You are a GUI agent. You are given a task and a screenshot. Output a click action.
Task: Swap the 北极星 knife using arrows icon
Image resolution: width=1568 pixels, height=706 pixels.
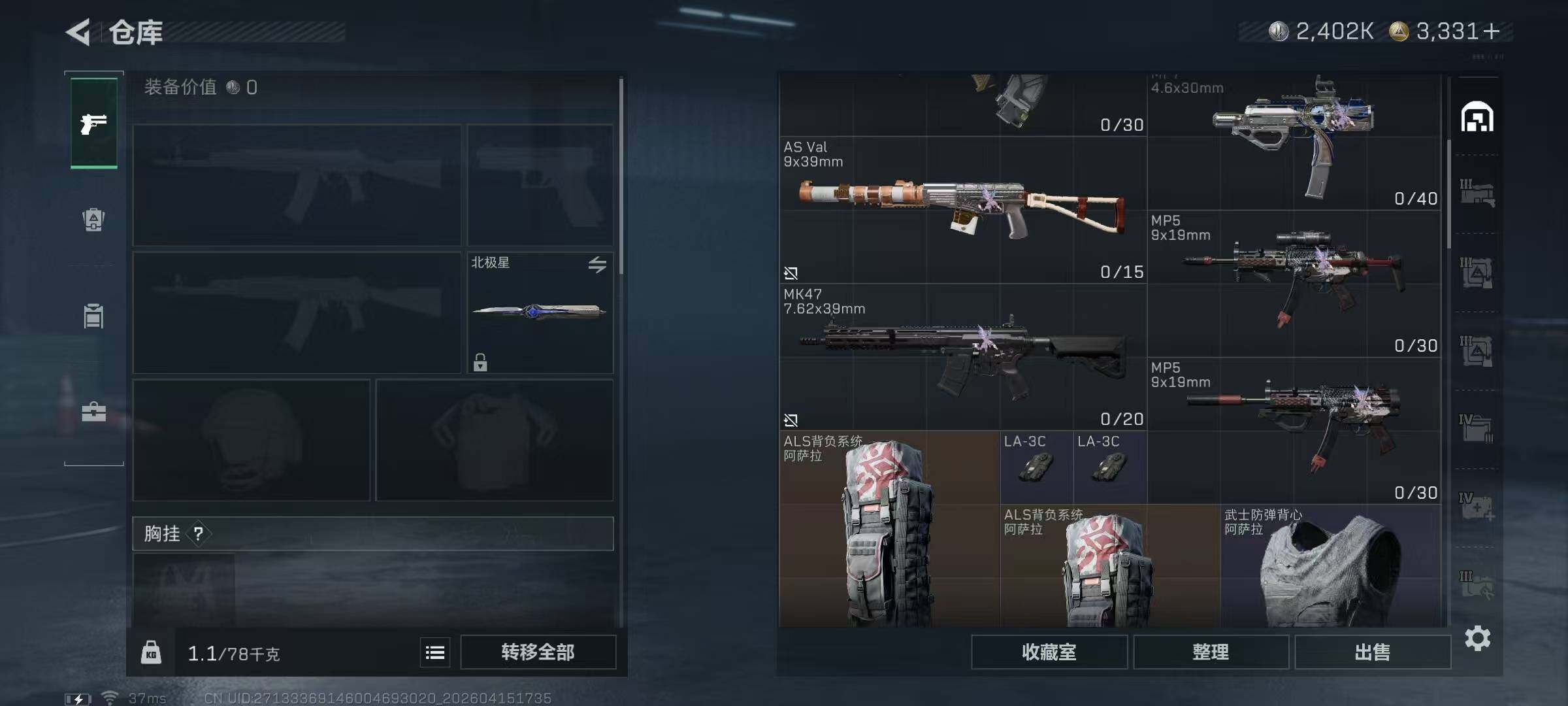pyautogui.click(x=597, y=265)
